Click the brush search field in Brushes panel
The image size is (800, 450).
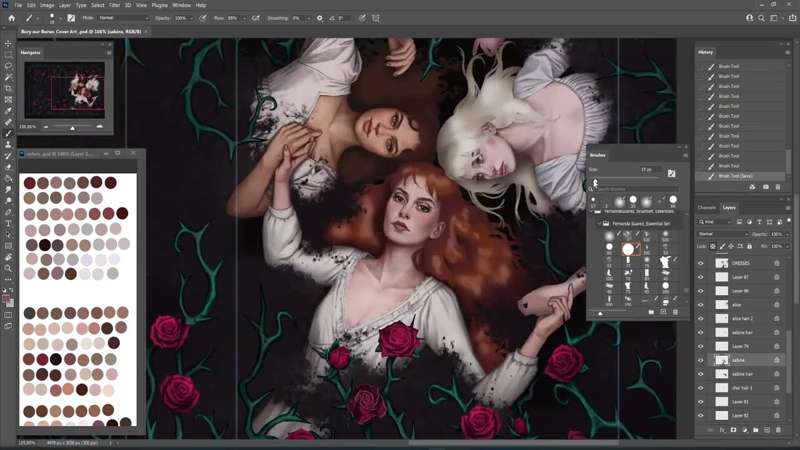(x=635, y=189)
